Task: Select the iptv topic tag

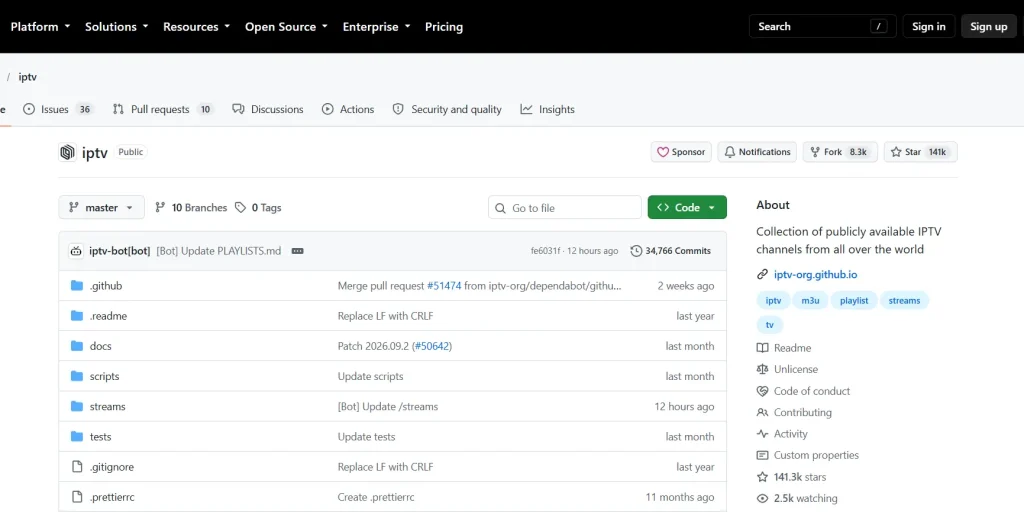Action: 773,301
